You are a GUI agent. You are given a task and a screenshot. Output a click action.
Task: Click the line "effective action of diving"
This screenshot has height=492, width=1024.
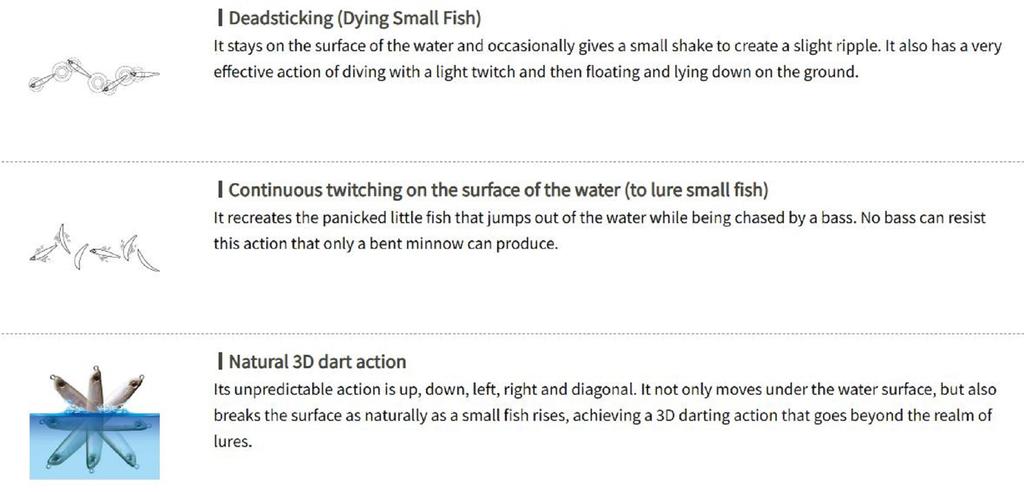[536, 72]
